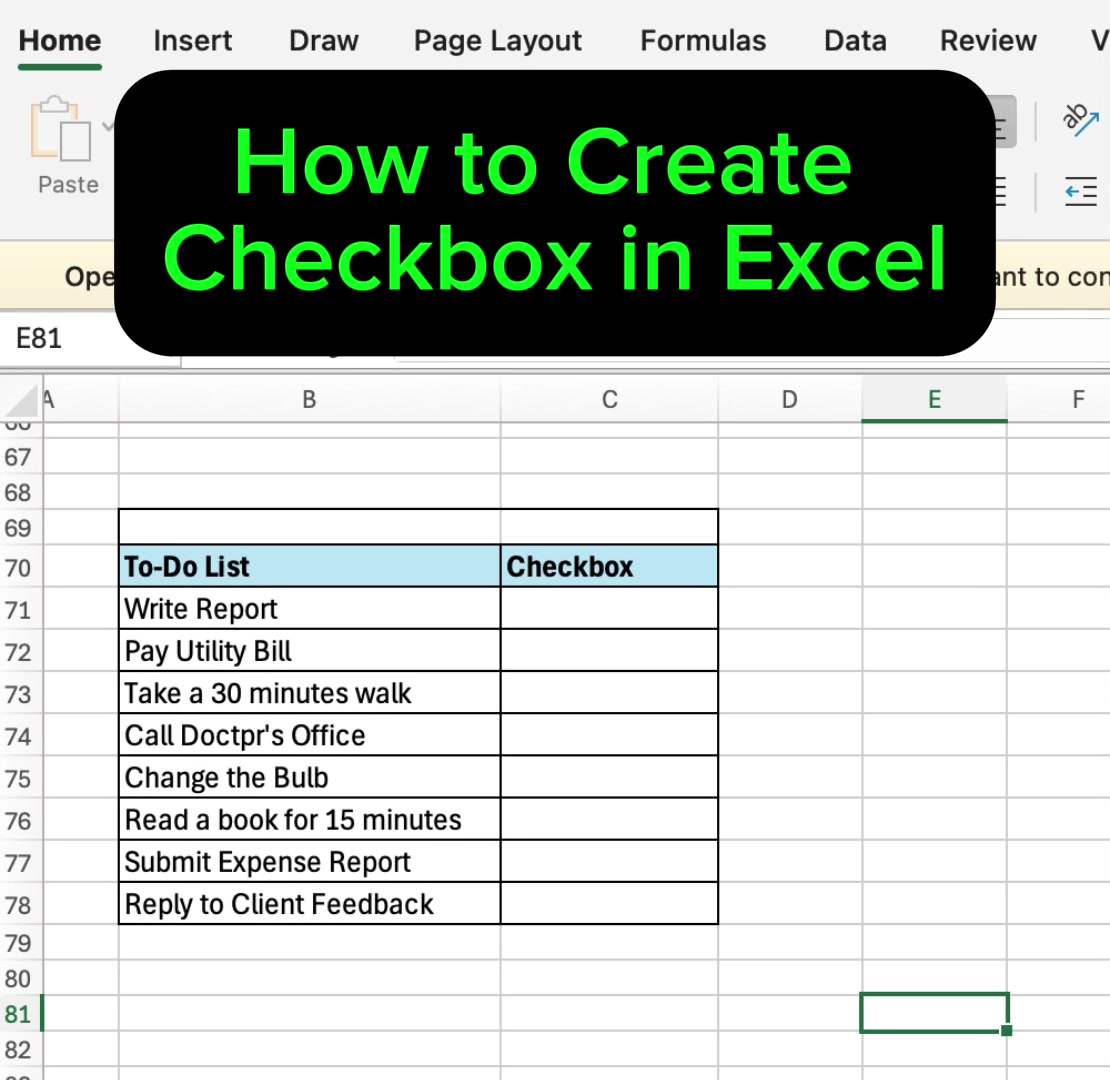Viewport: 1110px width, 1080px height.
Task: Click the 'Checkbox' header cell
Action: 610,566
